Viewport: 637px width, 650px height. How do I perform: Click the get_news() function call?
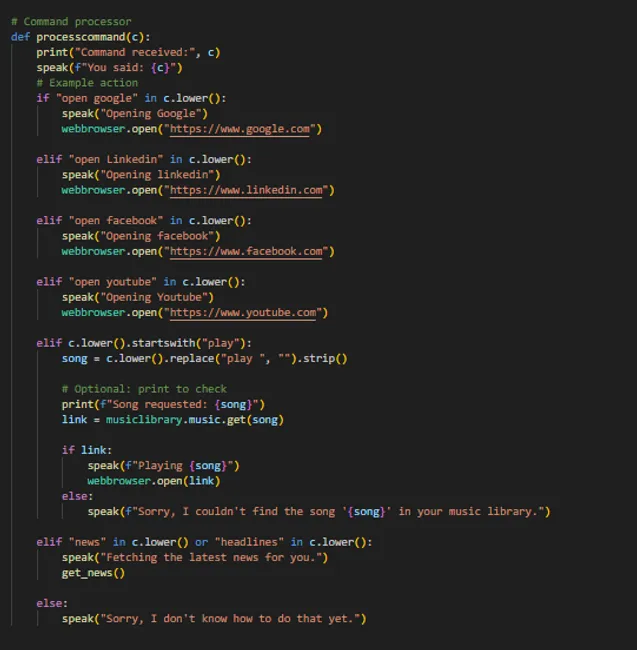(x=93, y=572)
